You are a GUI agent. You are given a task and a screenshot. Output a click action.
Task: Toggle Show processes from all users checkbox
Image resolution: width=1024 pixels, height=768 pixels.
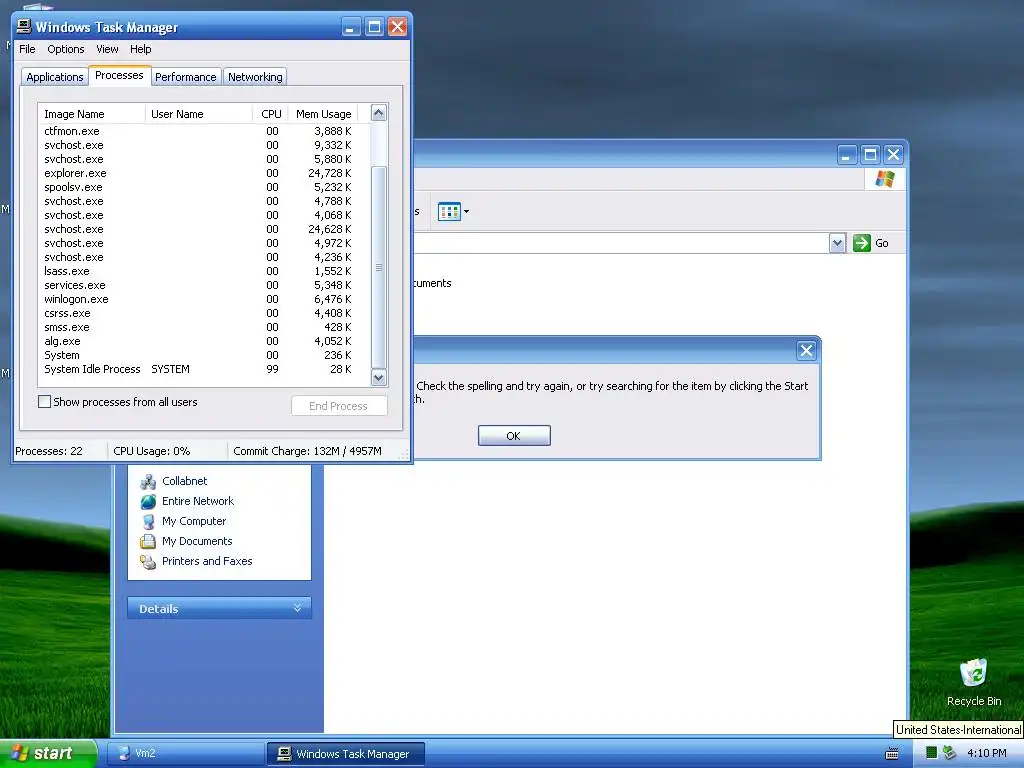tap(44, 402)
